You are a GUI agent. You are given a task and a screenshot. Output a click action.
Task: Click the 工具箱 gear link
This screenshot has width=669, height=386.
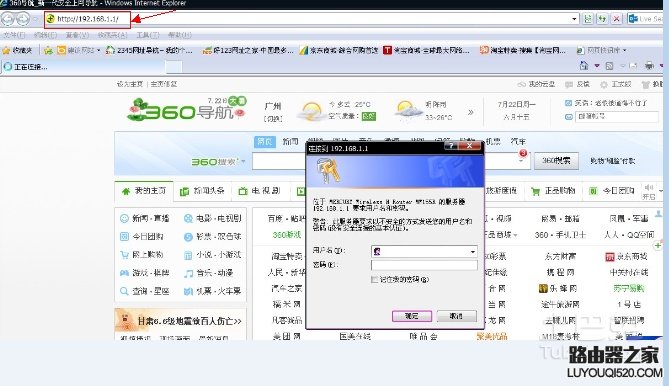[x=616, y=84]
